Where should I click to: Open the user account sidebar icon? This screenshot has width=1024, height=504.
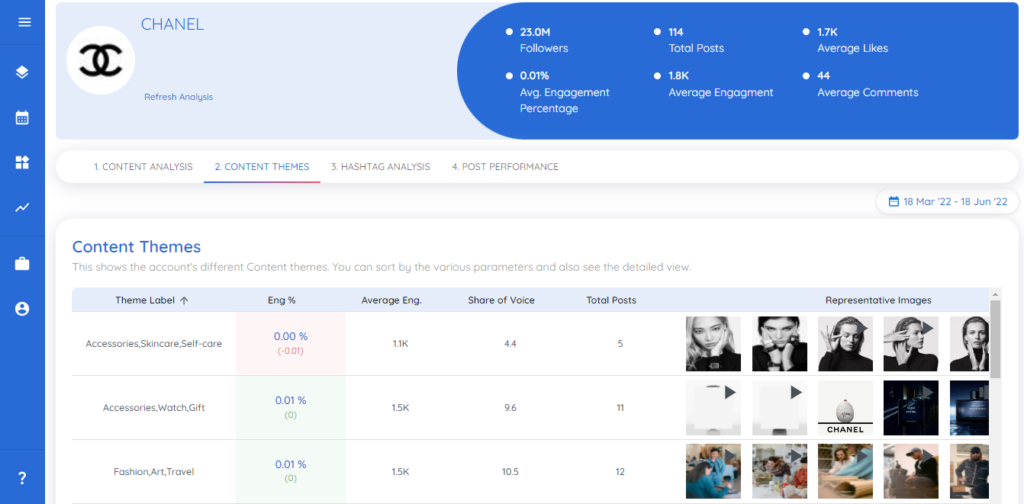[x=22, y=309]
